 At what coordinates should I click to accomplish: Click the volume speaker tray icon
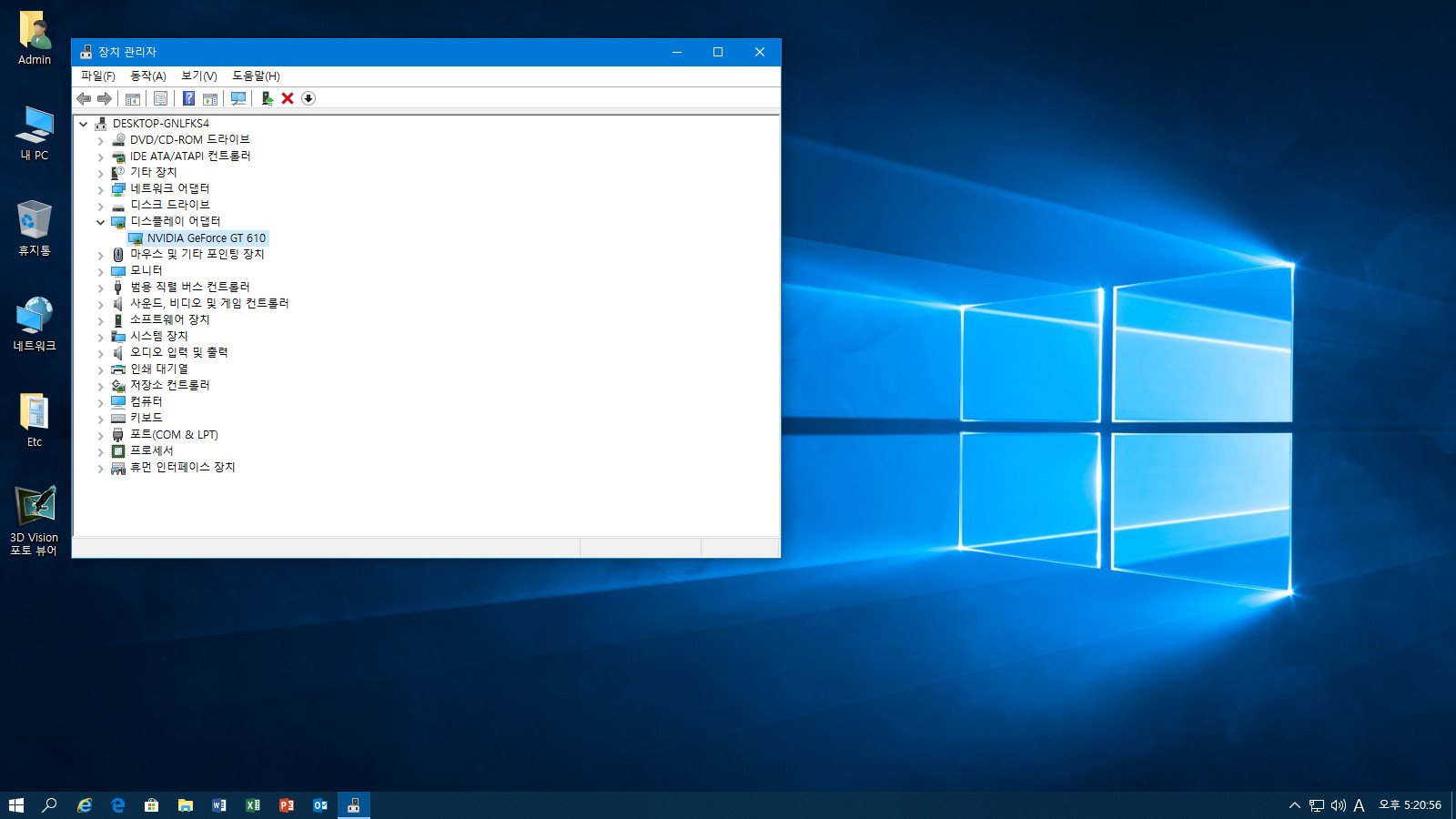(1338, 805)
